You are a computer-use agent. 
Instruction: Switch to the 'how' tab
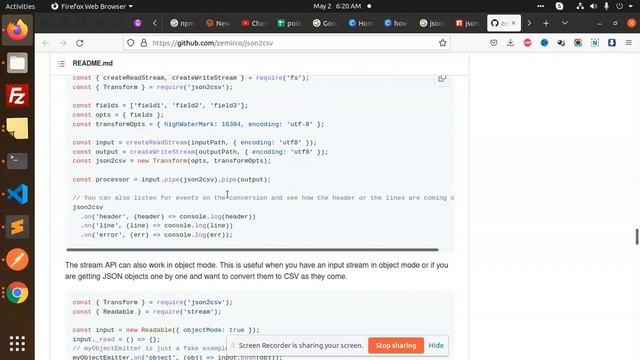[x=396, y=23]
